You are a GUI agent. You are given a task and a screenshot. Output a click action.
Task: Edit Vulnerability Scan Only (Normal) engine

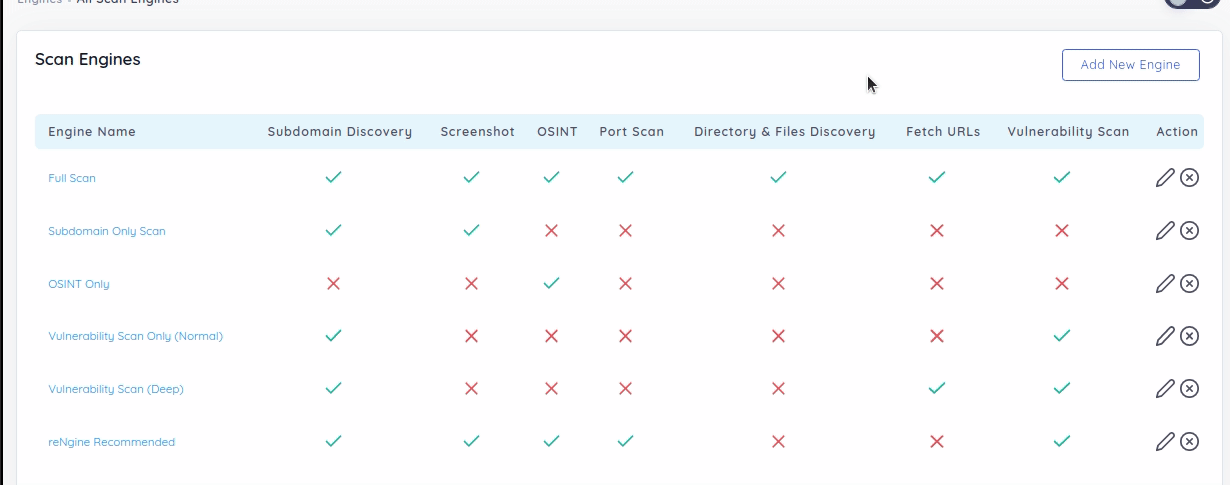[x=1165, y=336]
